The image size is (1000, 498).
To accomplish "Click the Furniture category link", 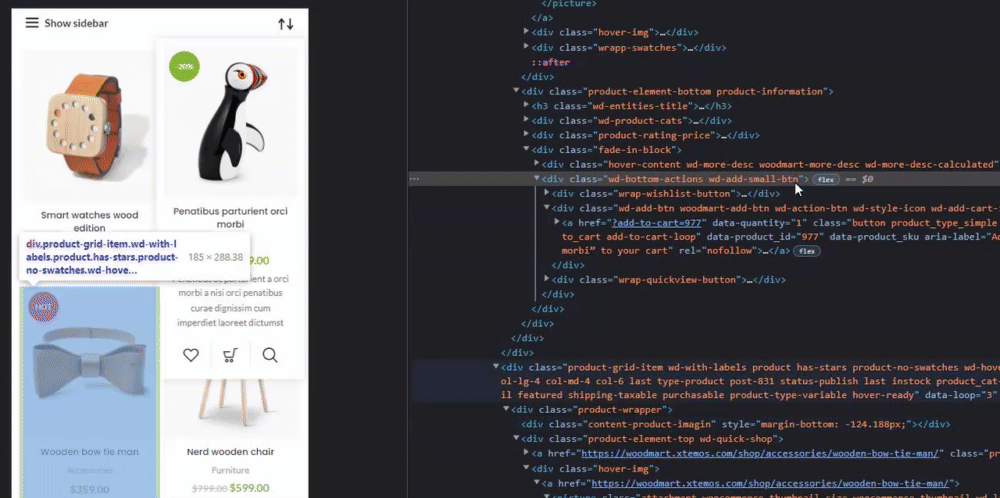I will click(230, 470).
